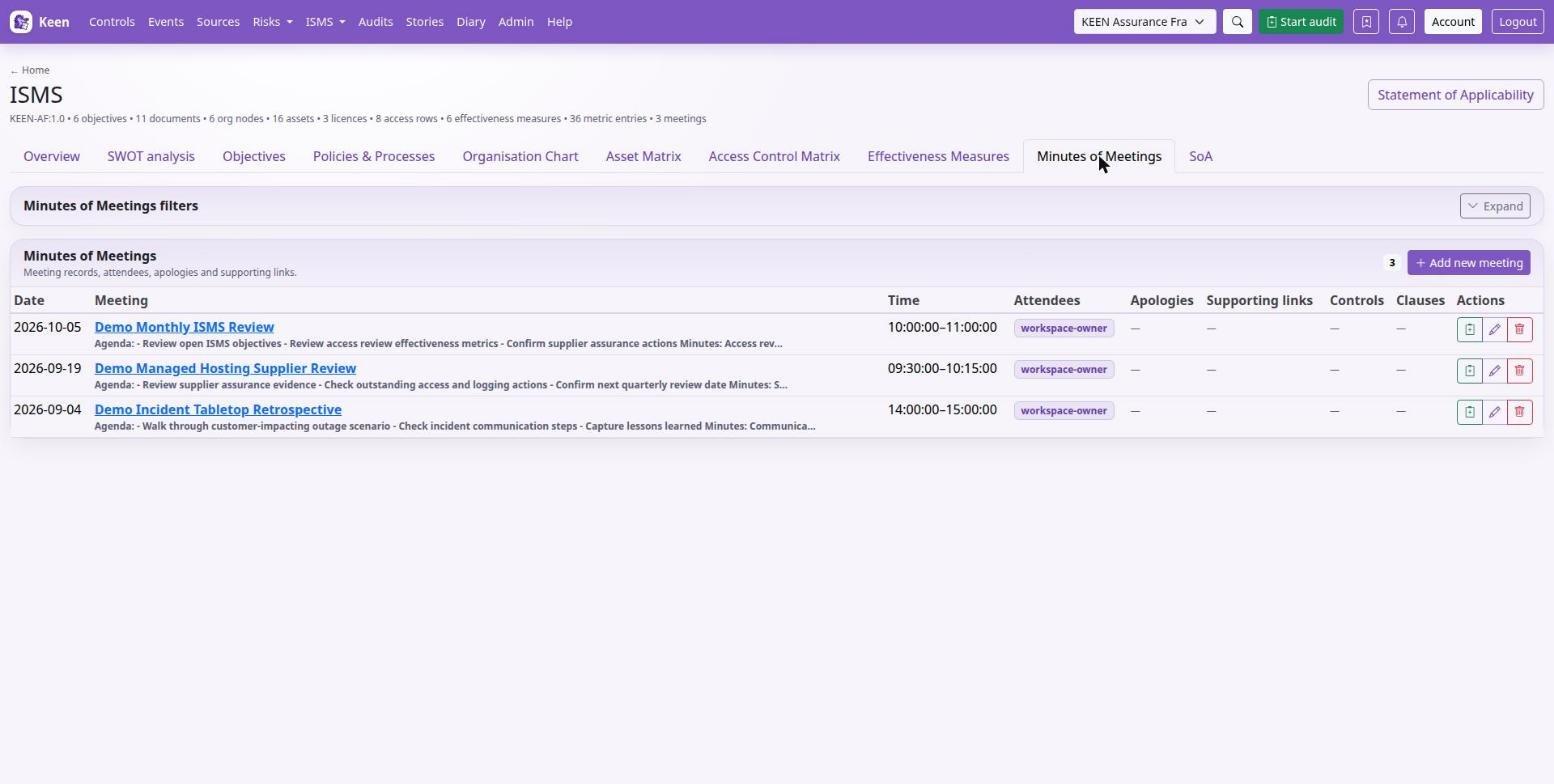Viewport: 1554px width, 784px height.
Task: Start audit from the Demo Incident Tabletop Retrospective row
Action: pyautogui.click(x=1469, y=412)
